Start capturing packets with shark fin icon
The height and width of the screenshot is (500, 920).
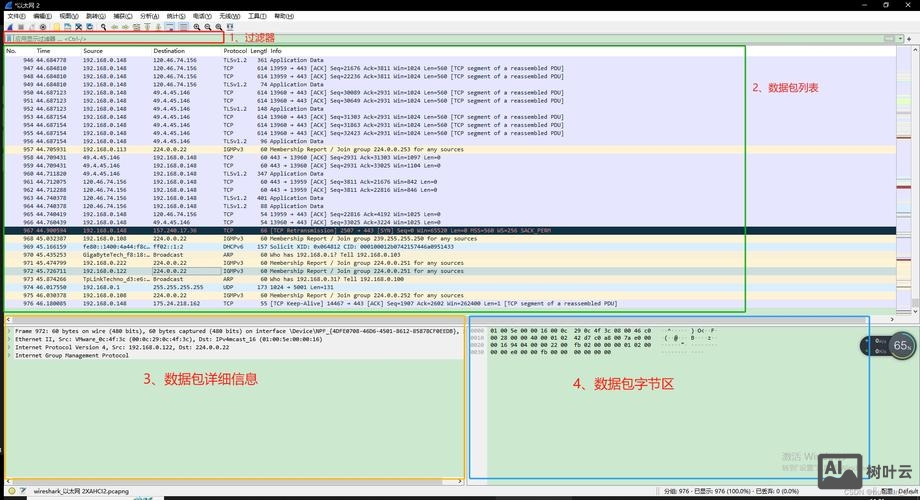[9, 27]
